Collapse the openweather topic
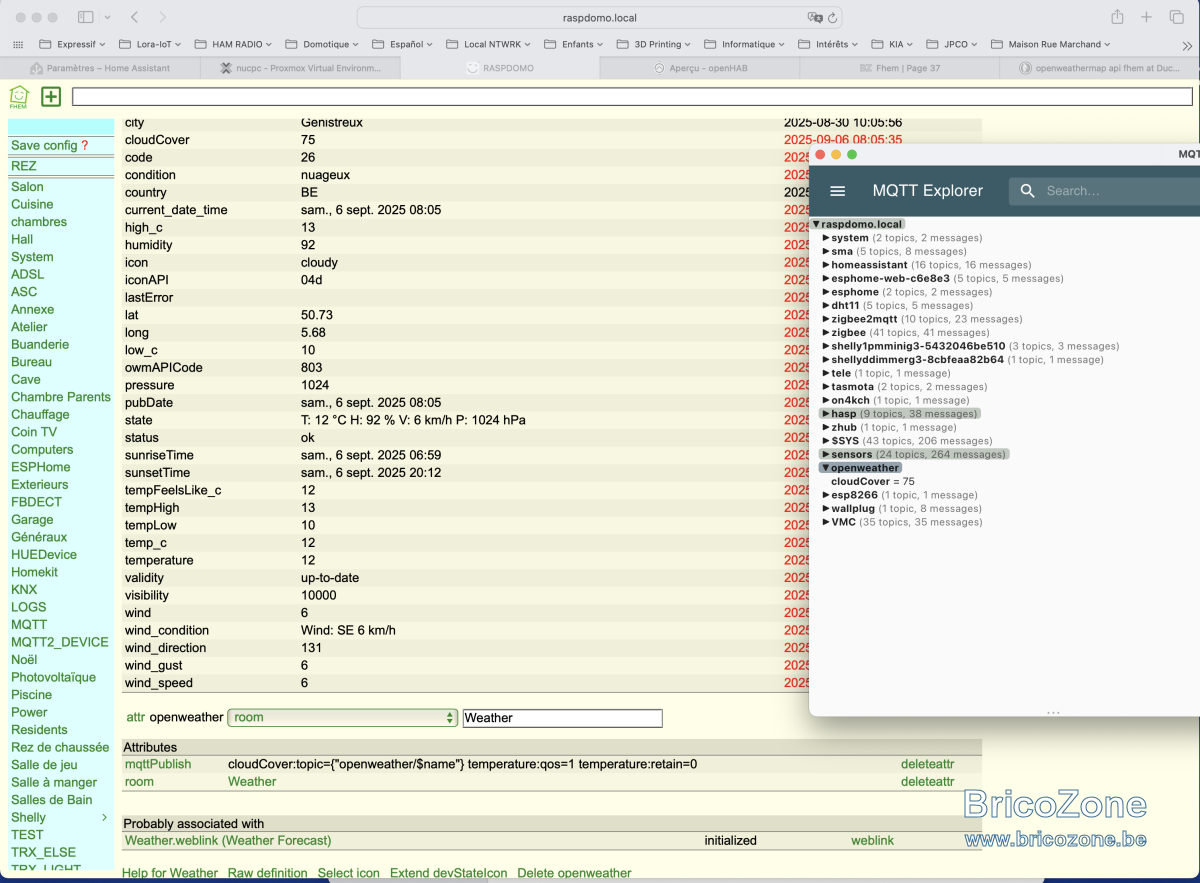 point(826,468)
